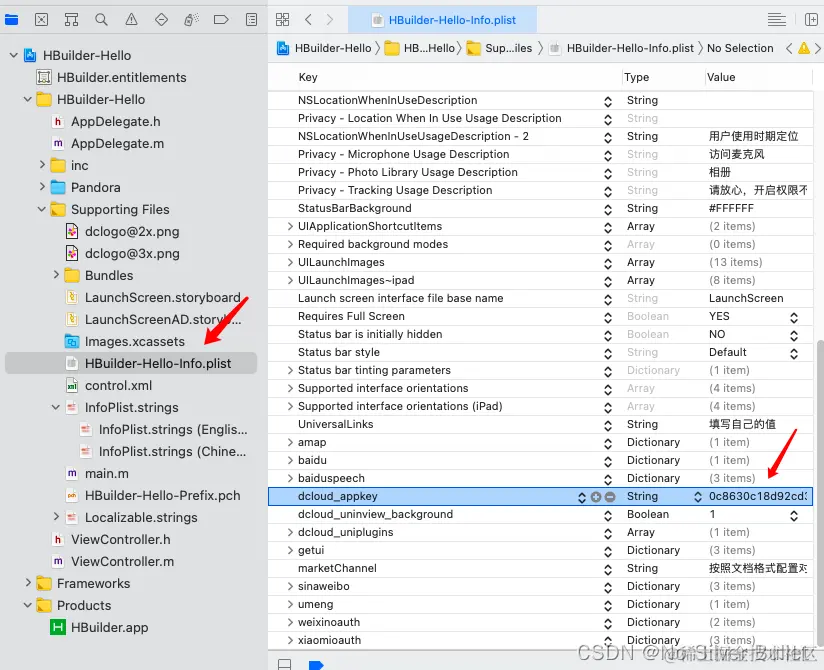Select AppDelegate.m in the navigator

coord(117,143)
